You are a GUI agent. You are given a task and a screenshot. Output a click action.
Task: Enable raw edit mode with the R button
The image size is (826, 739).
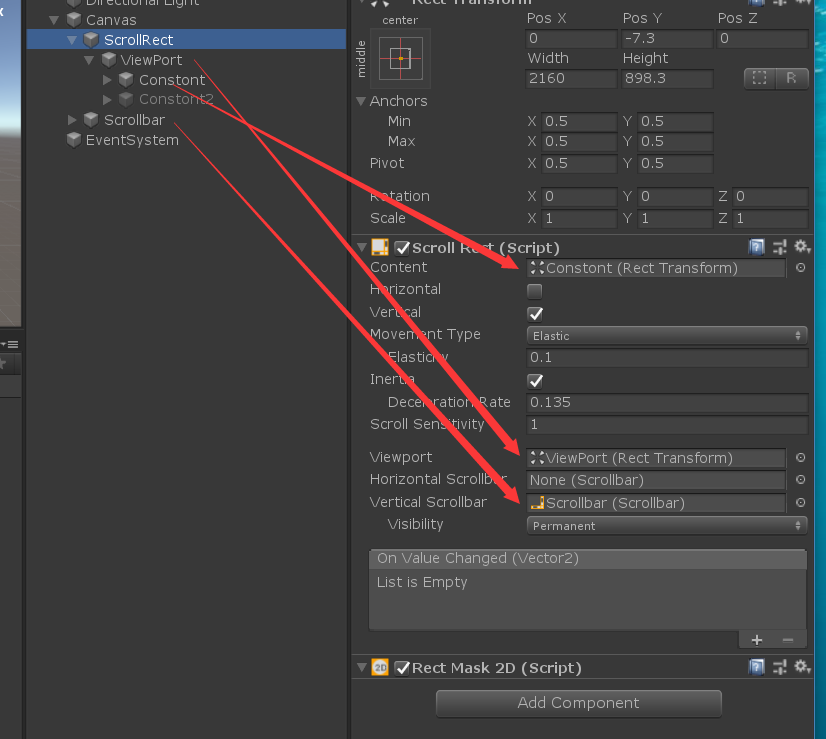pyautogui.click(x=791, y=78)
